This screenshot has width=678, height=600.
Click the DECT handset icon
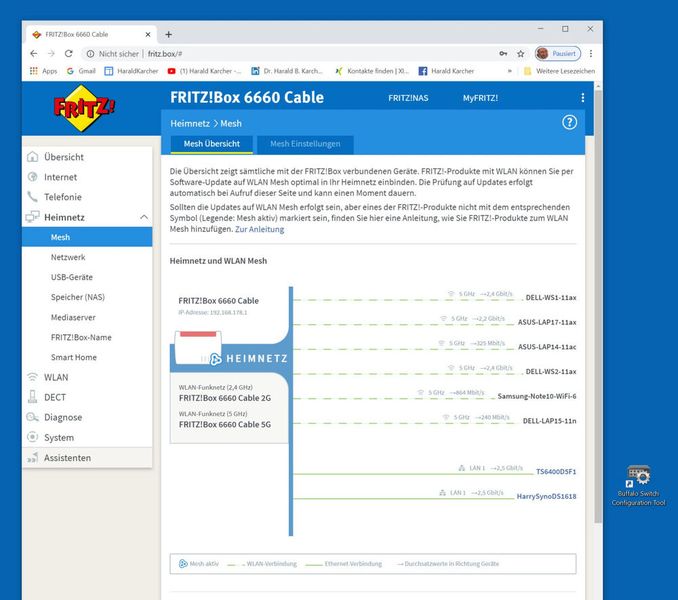click(x=32, y=397)
